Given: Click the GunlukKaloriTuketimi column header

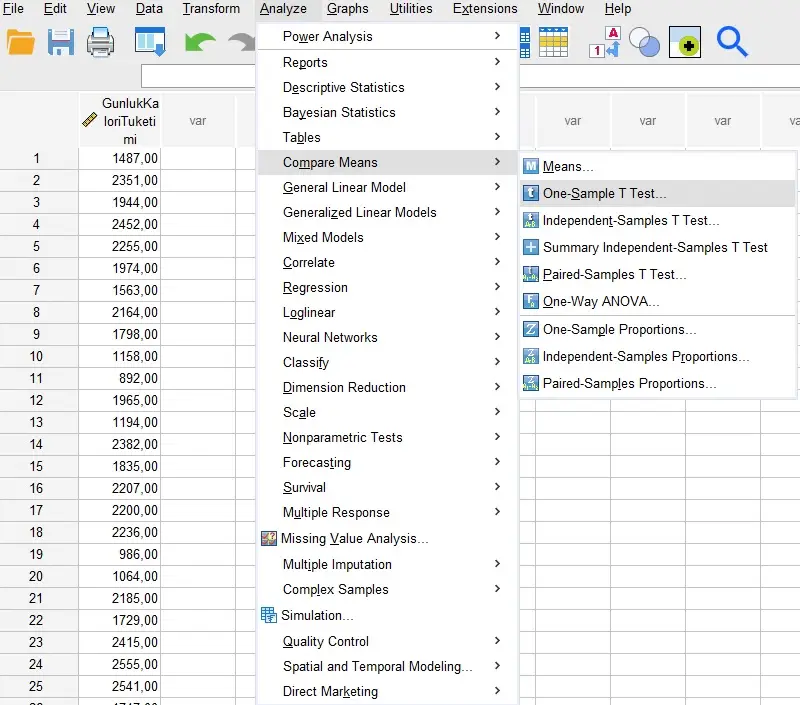Looking at the screenshot, I should 120,121.
